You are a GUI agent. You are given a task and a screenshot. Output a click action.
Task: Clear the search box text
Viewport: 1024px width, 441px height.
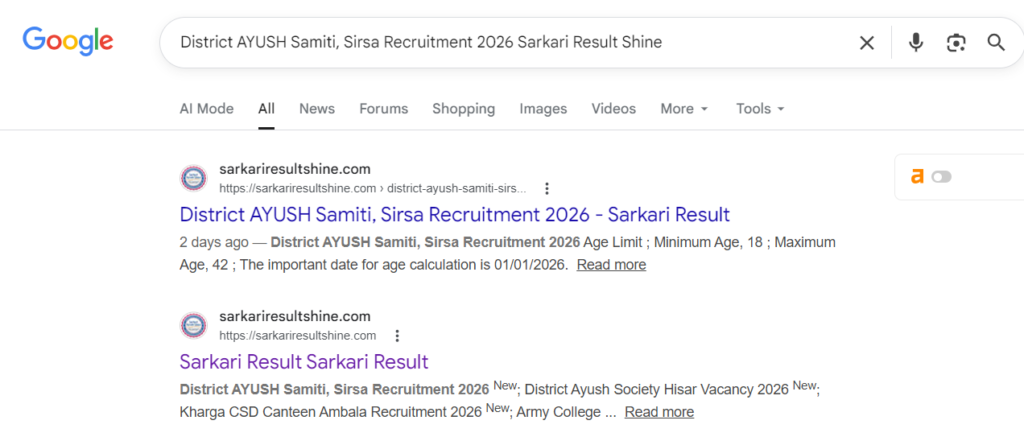pos(867,42)
